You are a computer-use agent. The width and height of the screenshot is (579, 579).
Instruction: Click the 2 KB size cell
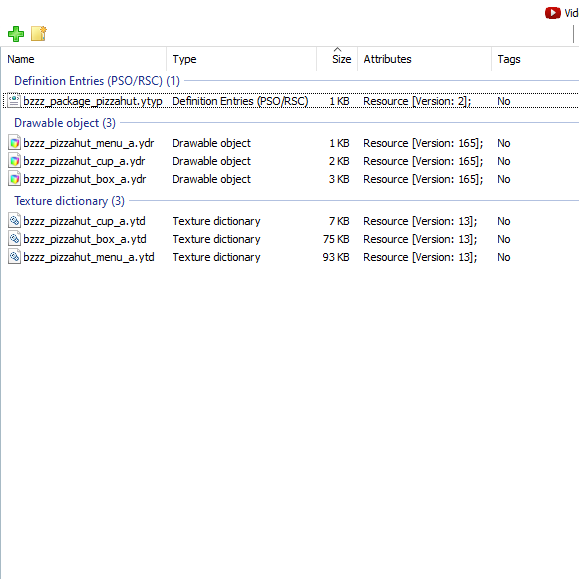339,161
